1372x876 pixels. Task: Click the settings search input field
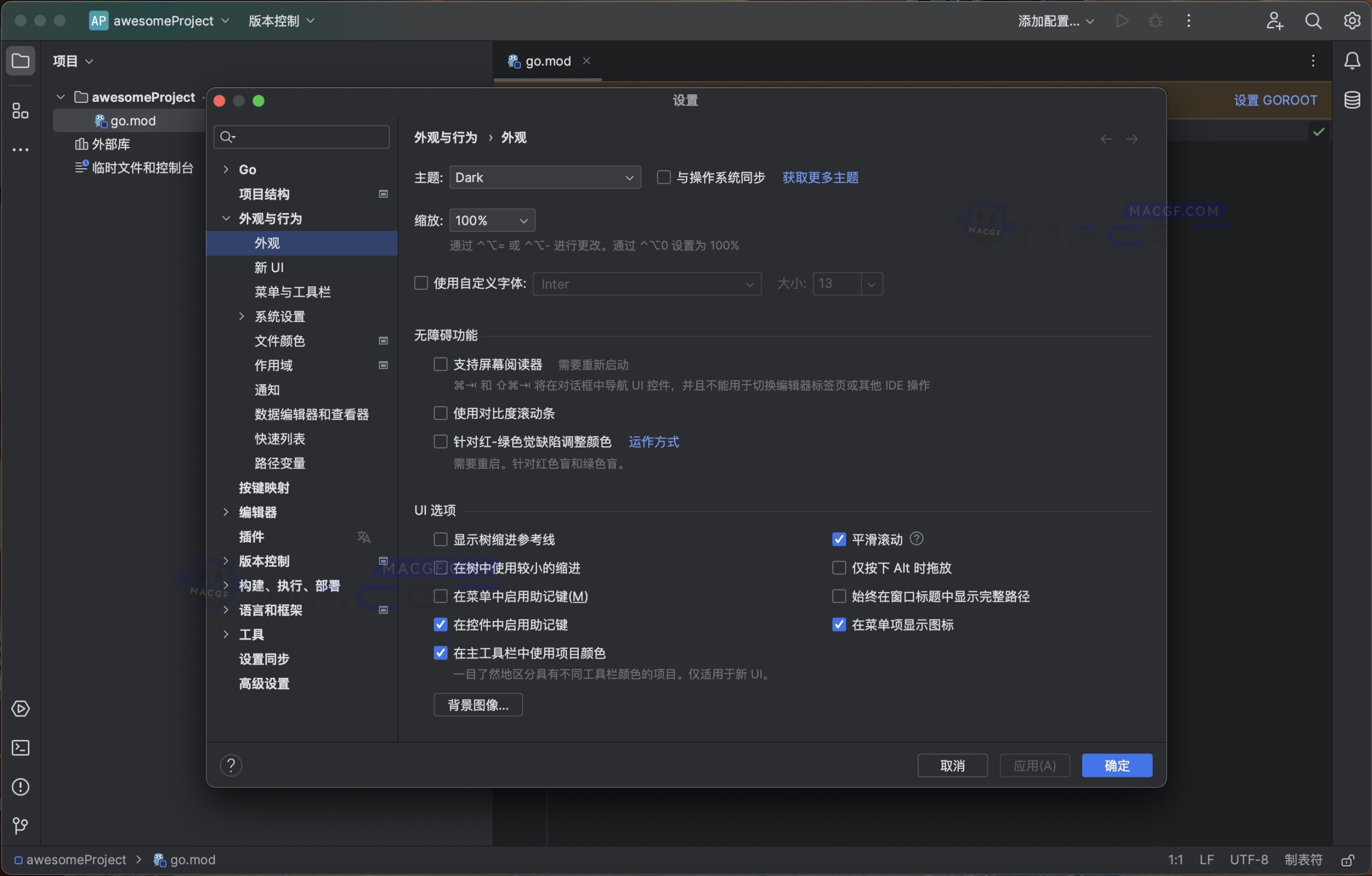pos(308,137)
